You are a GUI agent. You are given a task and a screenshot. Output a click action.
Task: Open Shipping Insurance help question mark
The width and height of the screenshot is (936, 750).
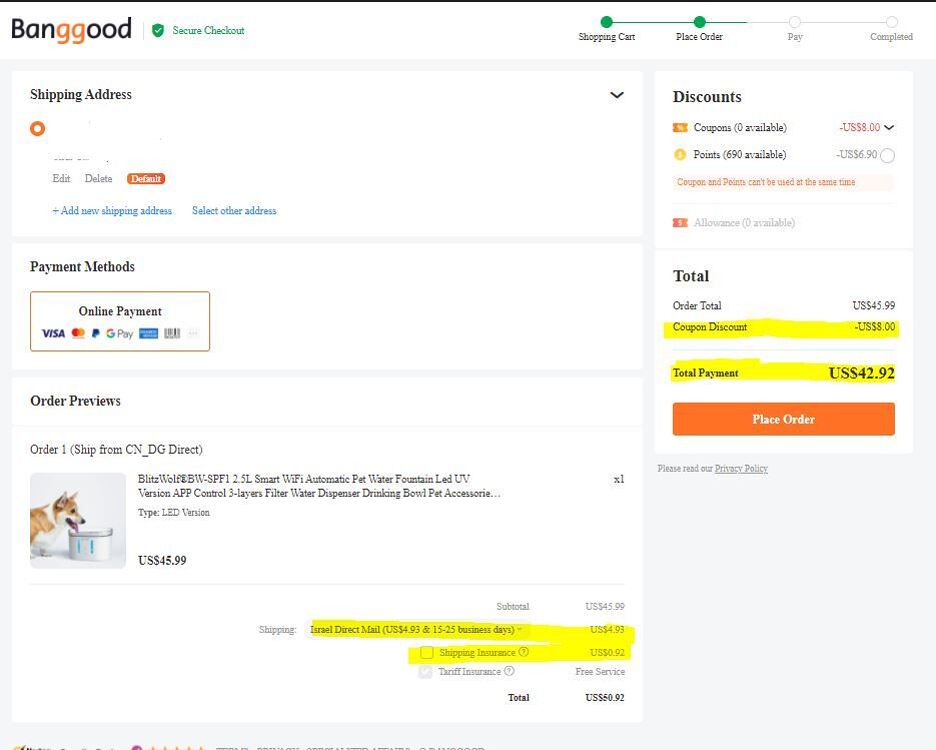tap(524, 652)
